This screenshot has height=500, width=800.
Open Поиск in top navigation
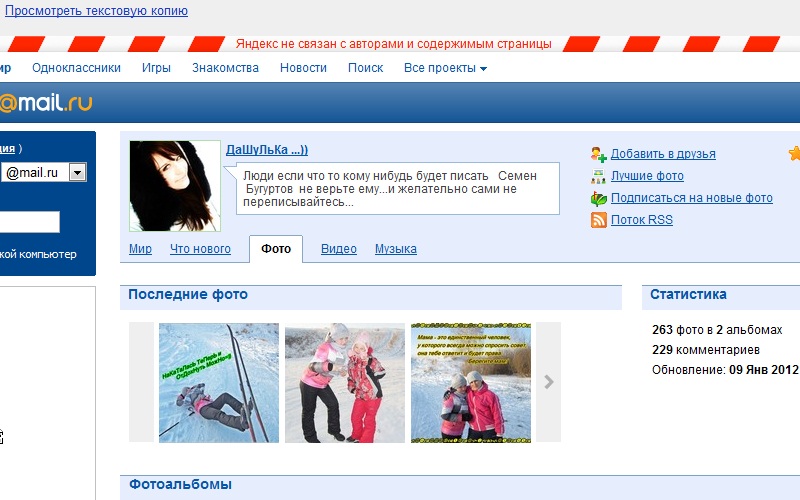pyautogui.click(x=365, y=68)
